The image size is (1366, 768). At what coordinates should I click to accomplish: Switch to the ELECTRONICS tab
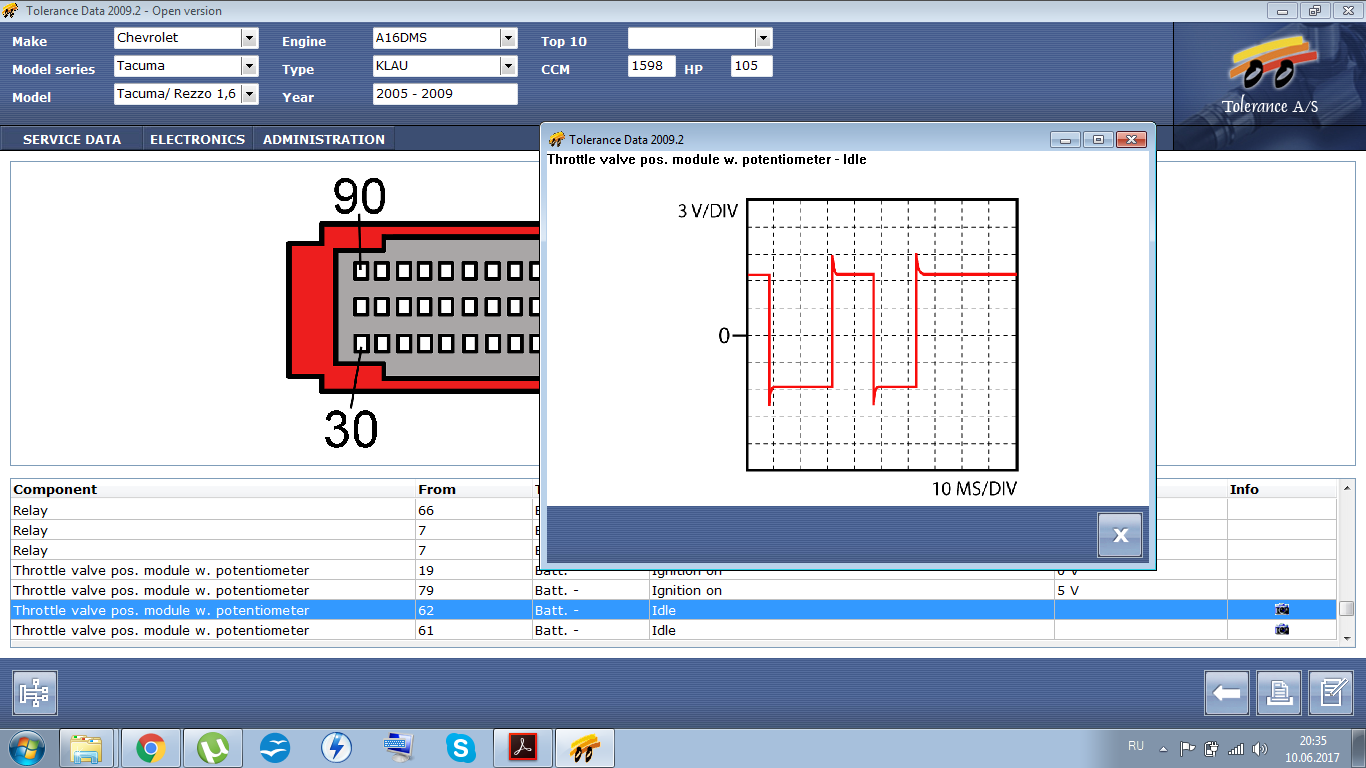[197, 139]
